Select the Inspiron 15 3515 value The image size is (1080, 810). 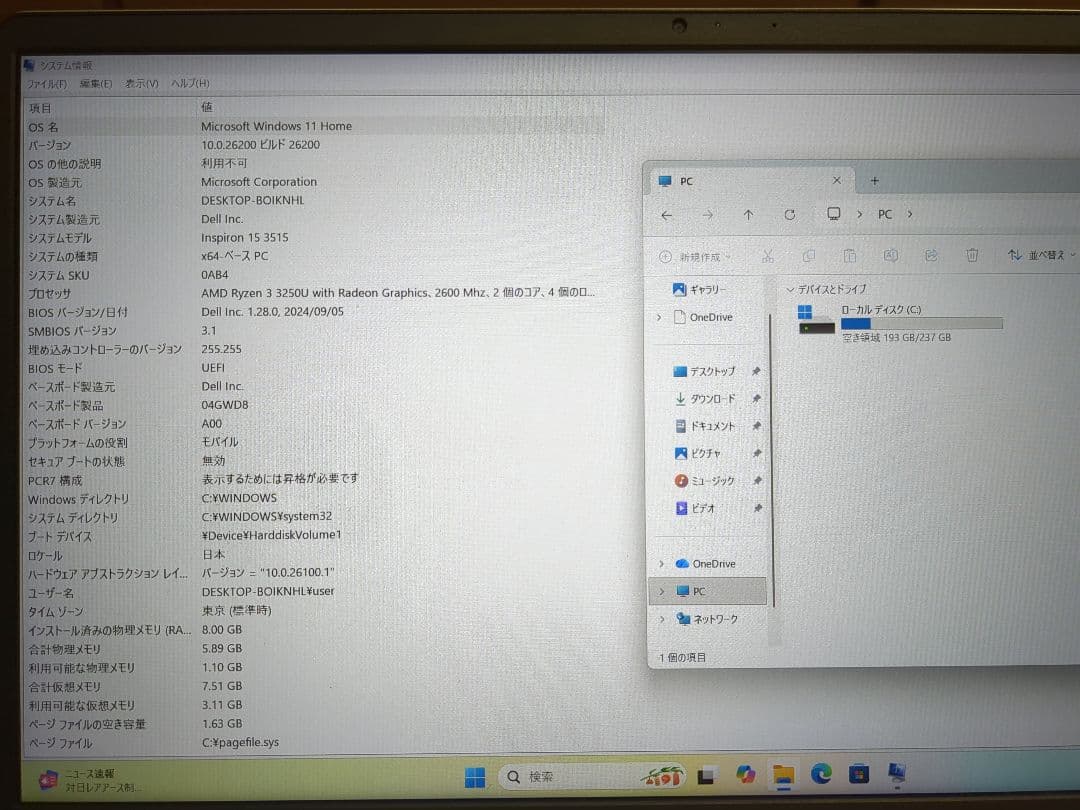[245, 238]
